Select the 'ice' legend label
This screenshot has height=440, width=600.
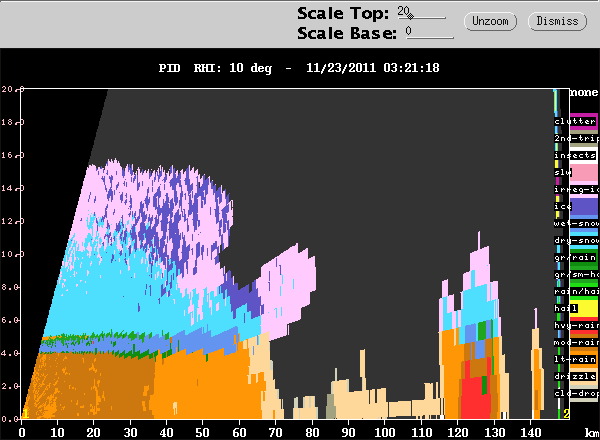click(563, 206)
